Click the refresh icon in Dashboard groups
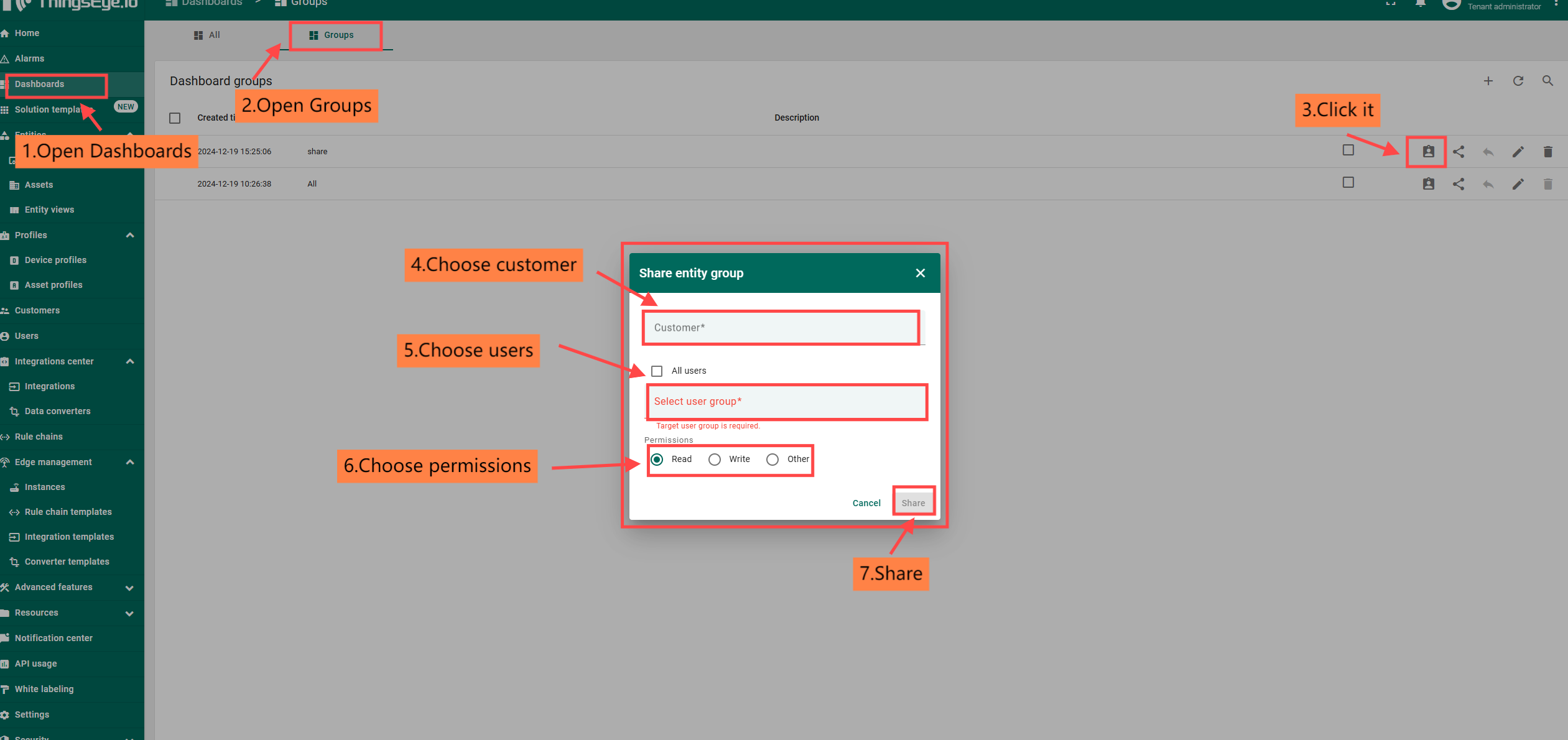1568x740 pixels. [x=1518, y=81]
